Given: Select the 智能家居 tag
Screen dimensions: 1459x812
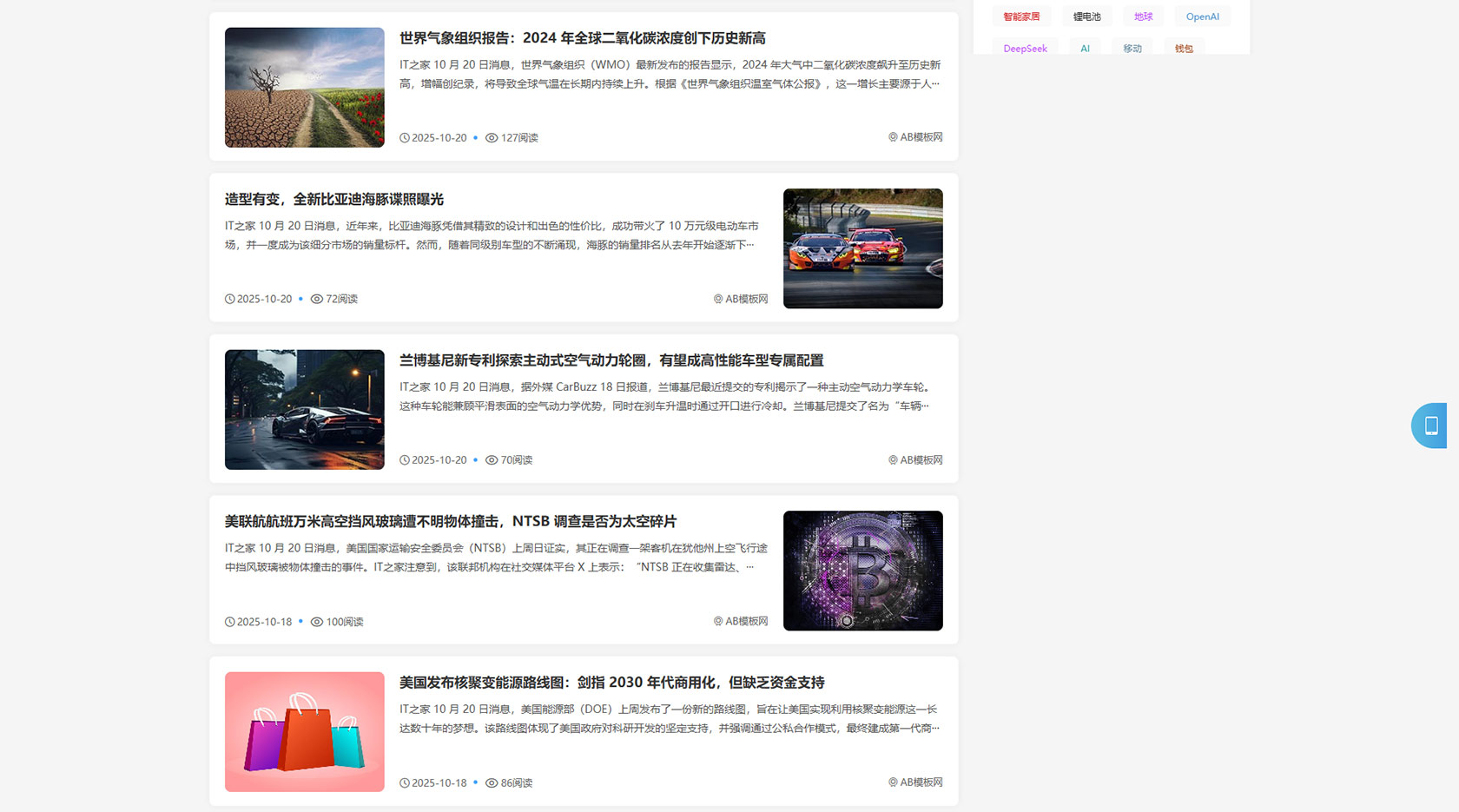Looking at the screenshot, I should [x=1021, y=17].
